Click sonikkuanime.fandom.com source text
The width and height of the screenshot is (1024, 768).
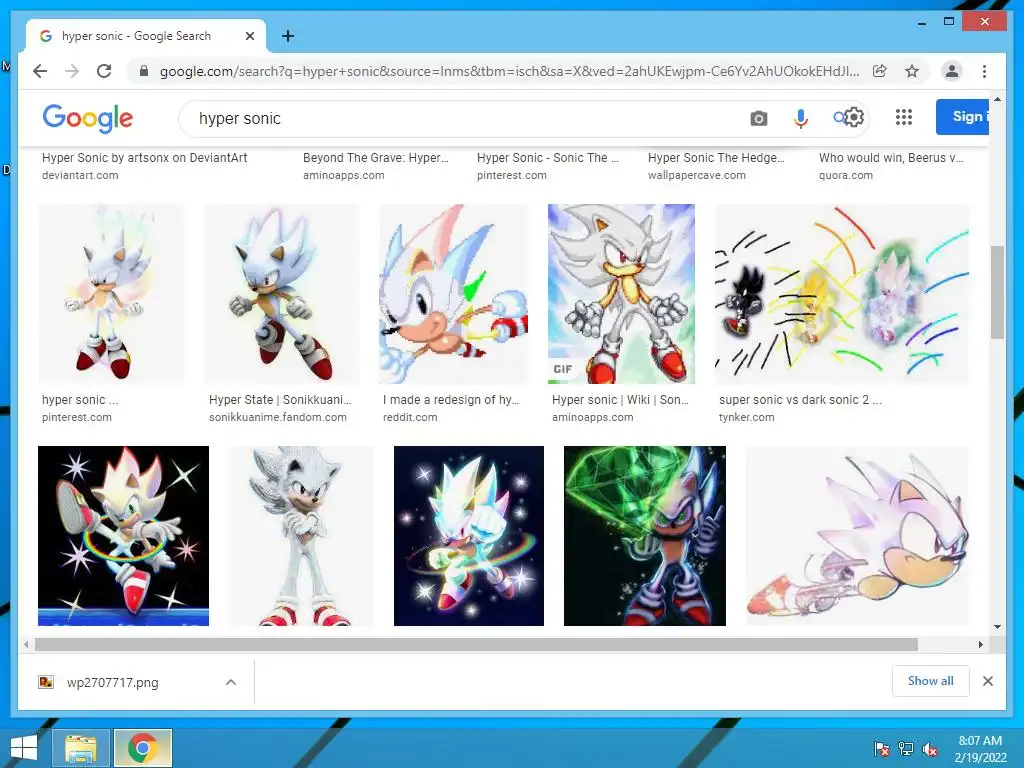278,417
